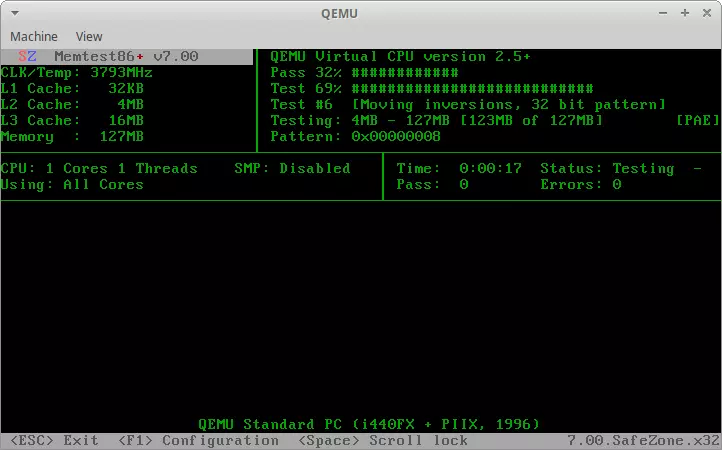Click the <F1> Configuration option
This screenshot has width=722, height=450.
(198, 440)
